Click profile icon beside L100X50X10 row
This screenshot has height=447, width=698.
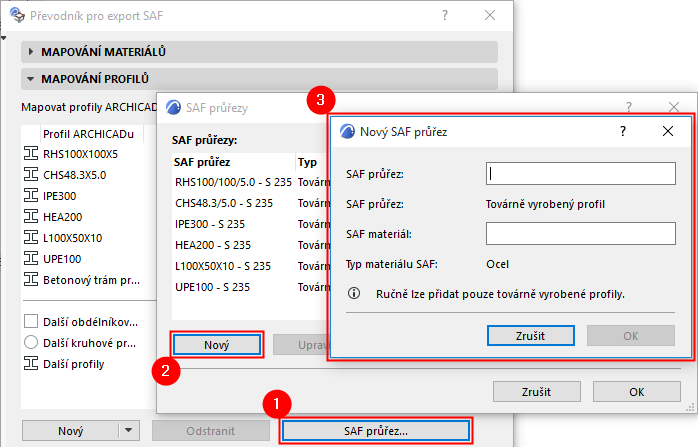[x=31, y=238]
